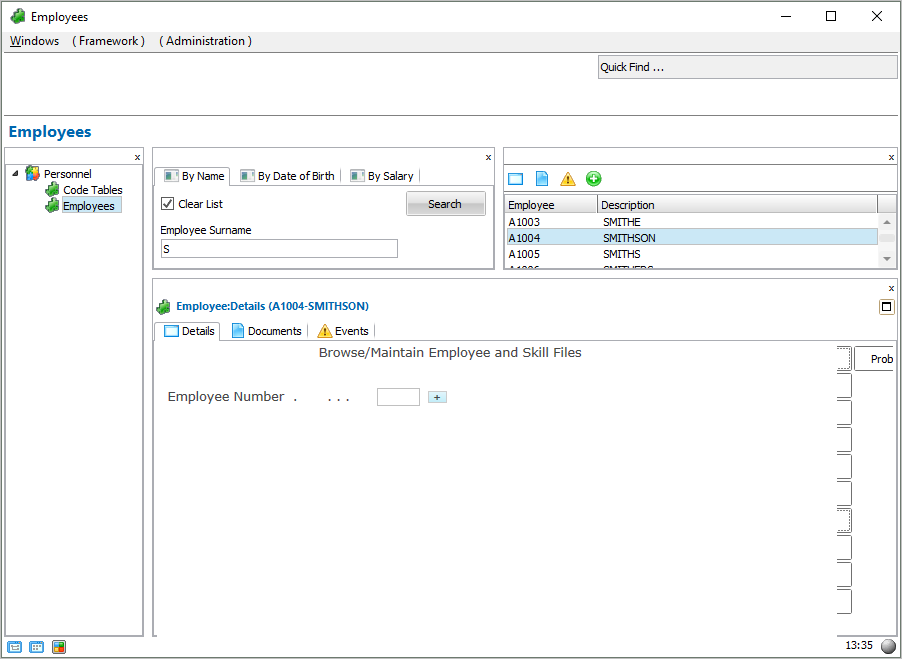Click the employee list scroll up arrow
Image resolution: width=902 pixels, height=659 pixels.
[886, 222]
